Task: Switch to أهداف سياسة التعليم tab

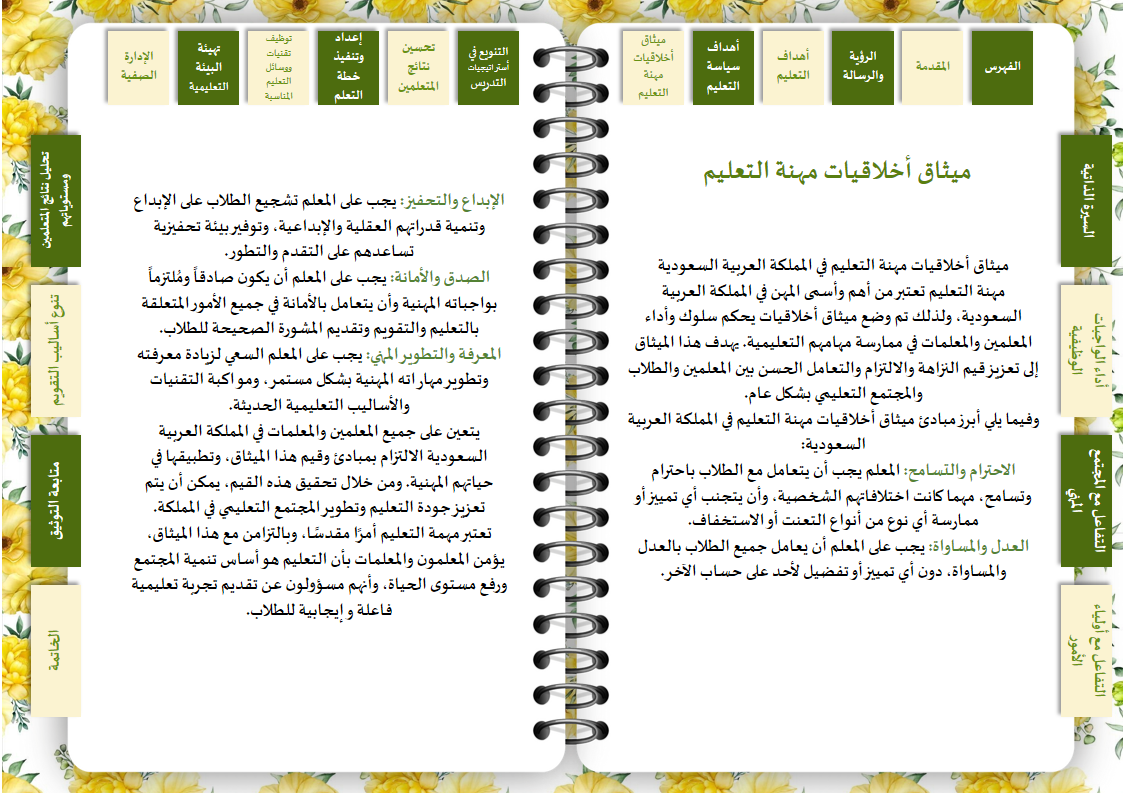Action: pyautogui.click(x=723, y=67)
